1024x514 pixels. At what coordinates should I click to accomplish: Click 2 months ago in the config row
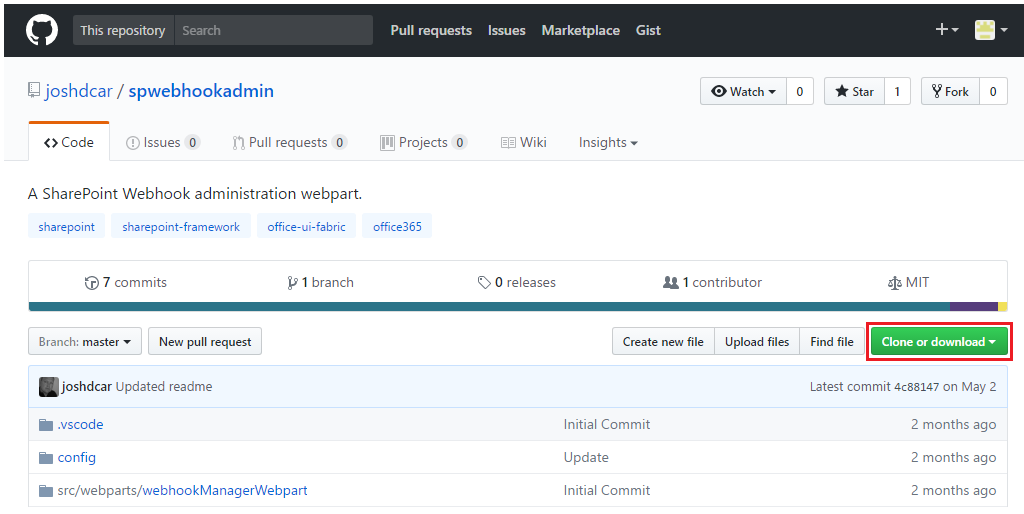pyautogui.click(x=953, y=457)
